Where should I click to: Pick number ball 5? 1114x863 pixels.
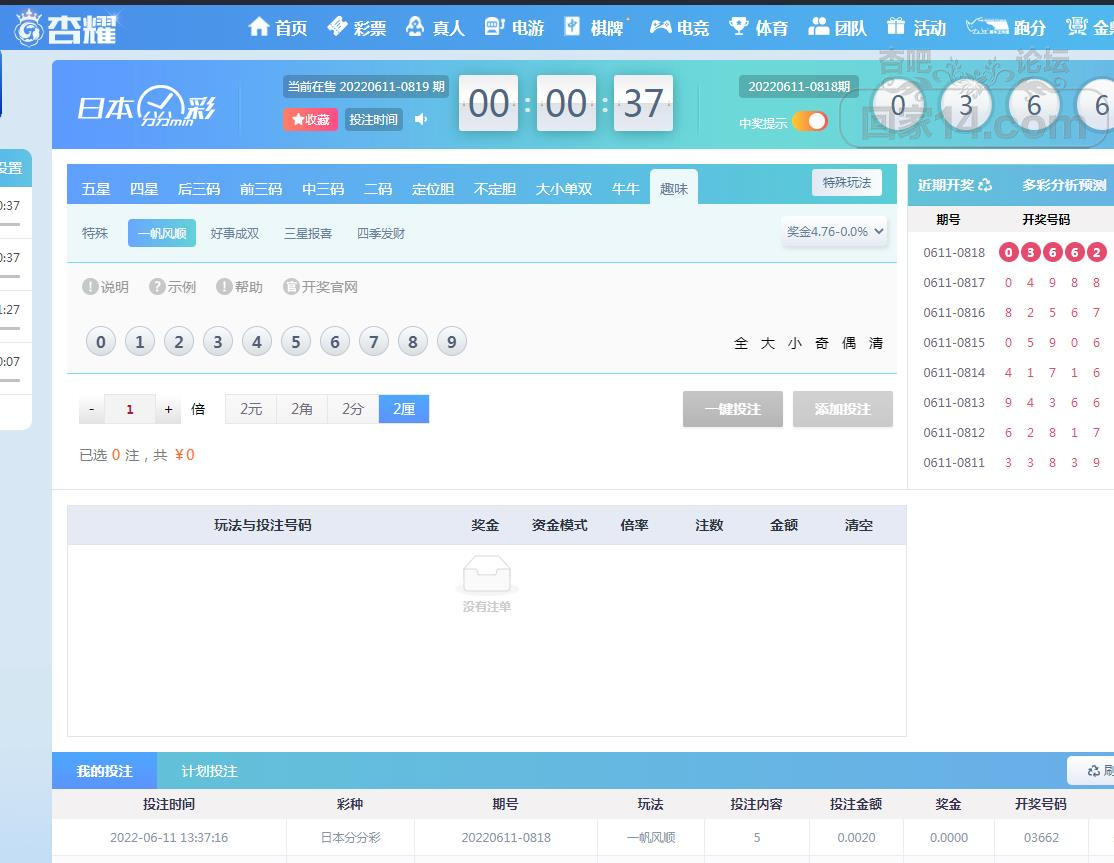coord(295,342)
